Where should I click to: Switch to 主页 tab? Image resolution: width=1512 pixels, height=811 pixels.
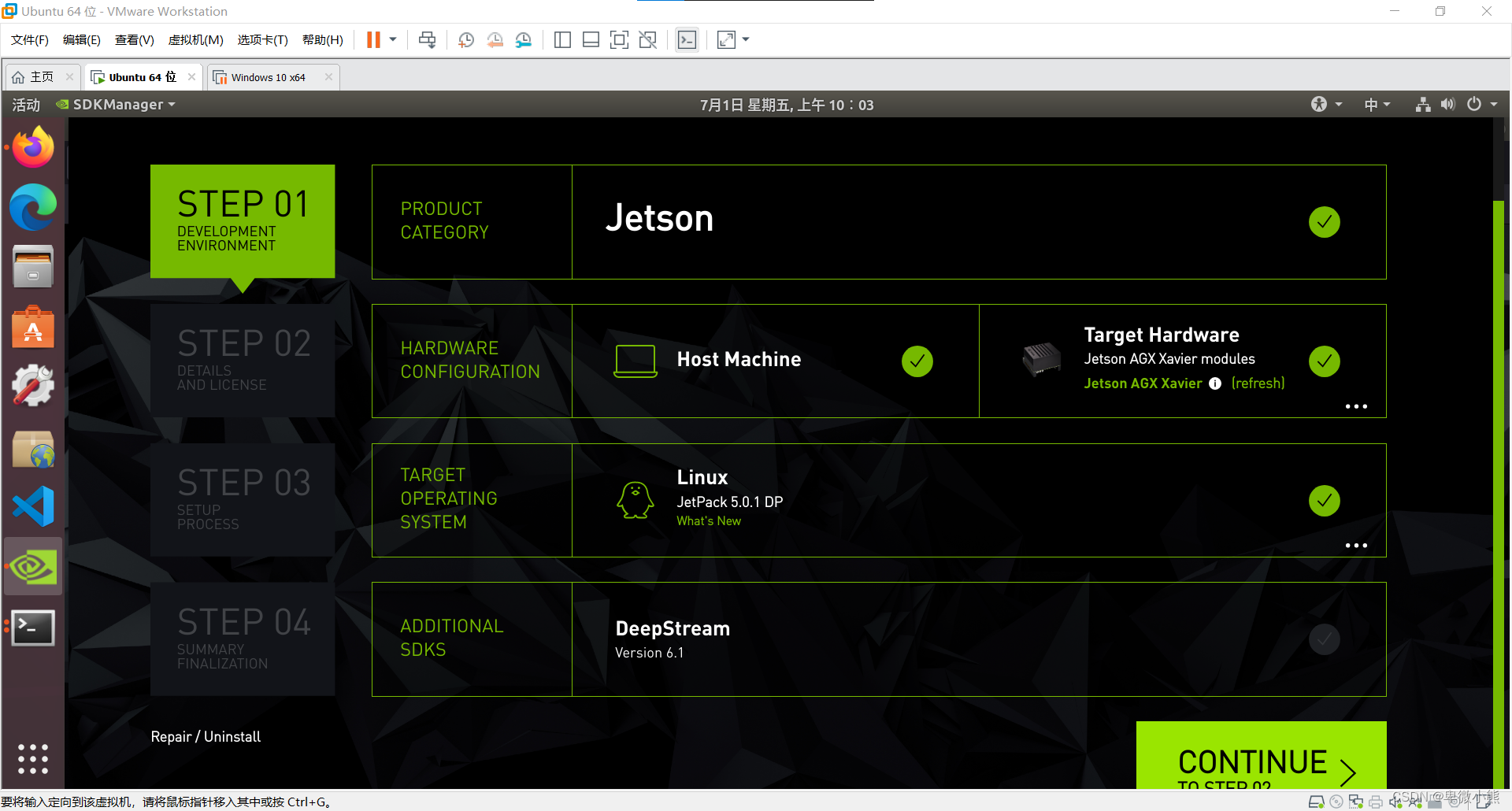click(42, 77)
